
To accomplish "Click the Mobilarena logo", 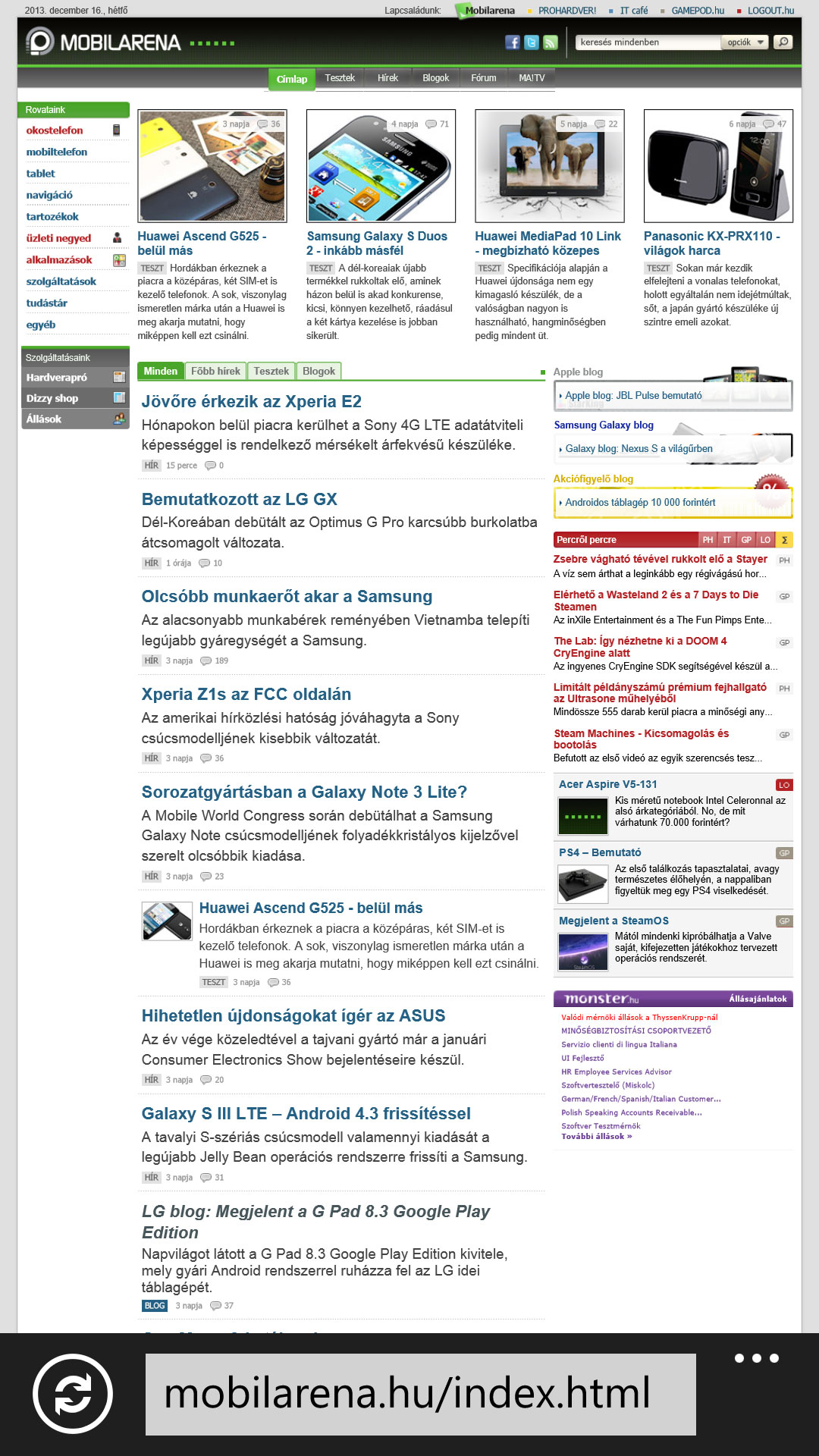I will [103, 42].
